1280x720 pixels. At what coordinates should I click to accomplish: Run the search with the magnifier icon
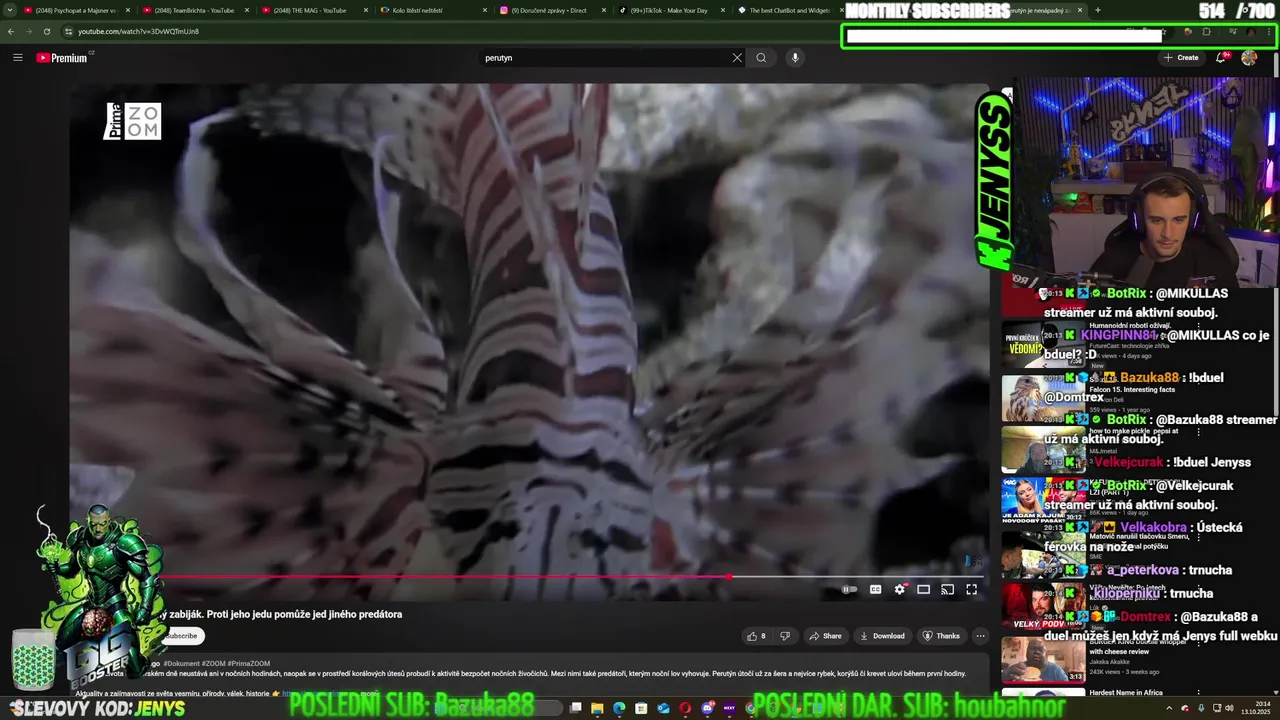coord(761,58)
